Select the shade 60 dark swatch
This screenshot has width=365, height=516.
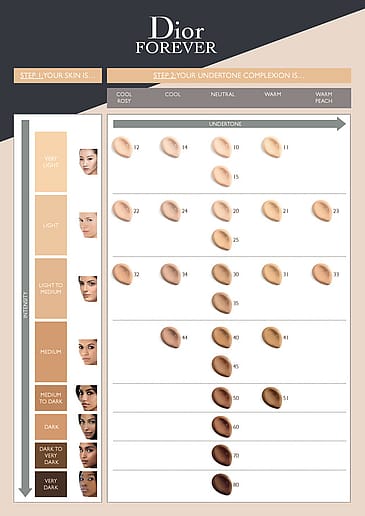click(222, 427)
